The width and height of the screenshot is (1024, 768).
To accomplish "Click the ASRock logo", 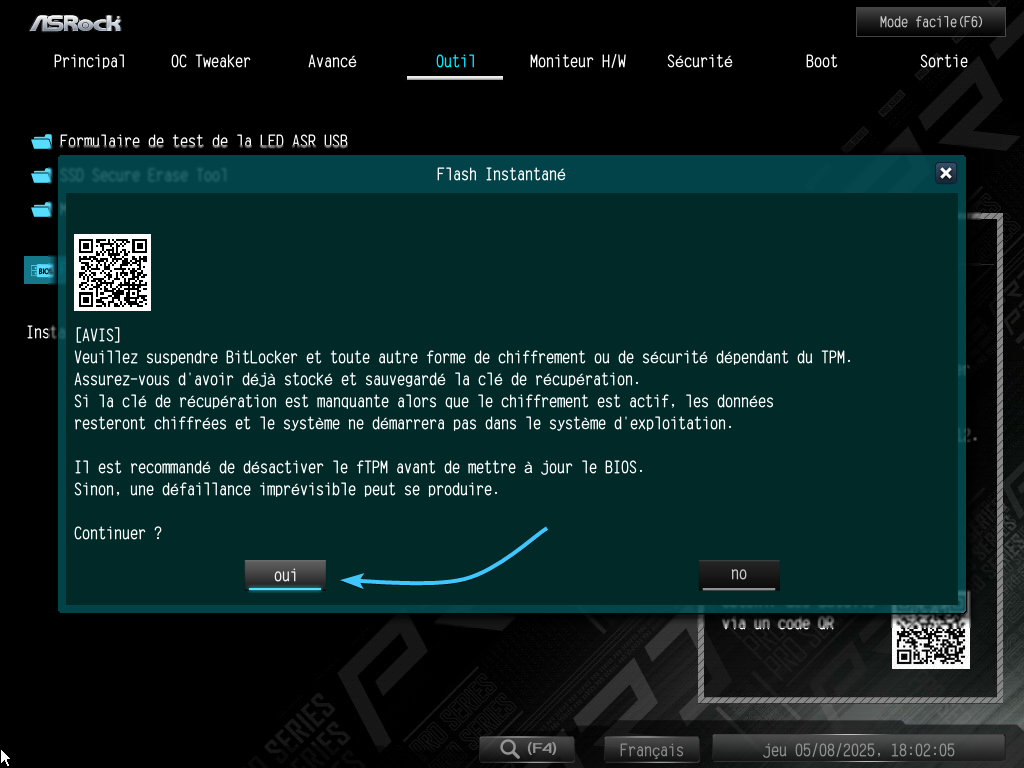I will pos(76,24).
